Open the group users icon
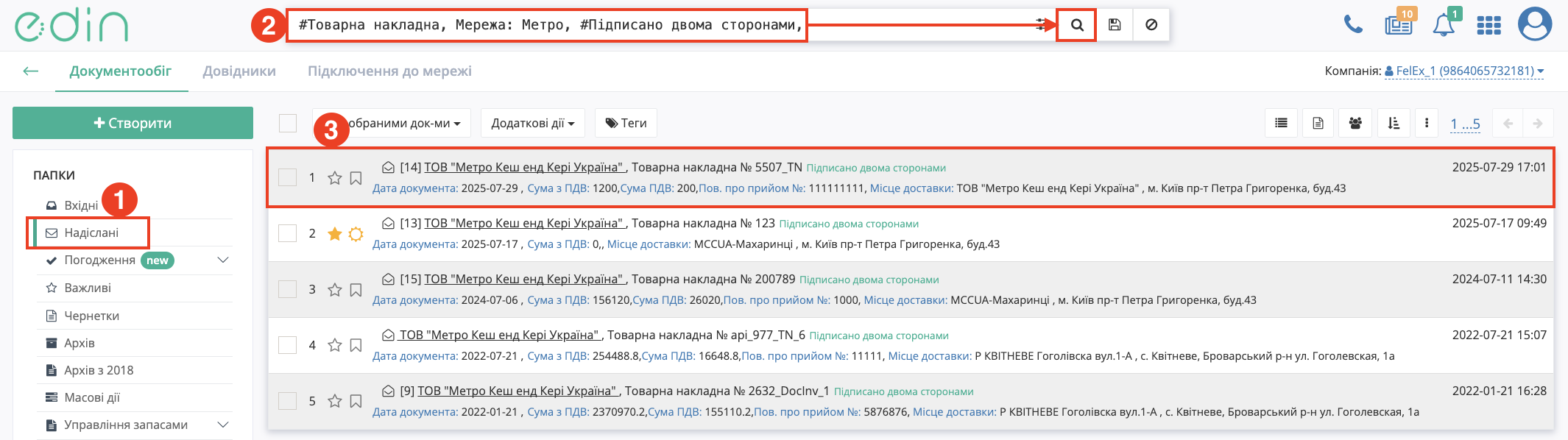The width and height of the screenshot is (1568, 440). click(x=1355, y=123)
